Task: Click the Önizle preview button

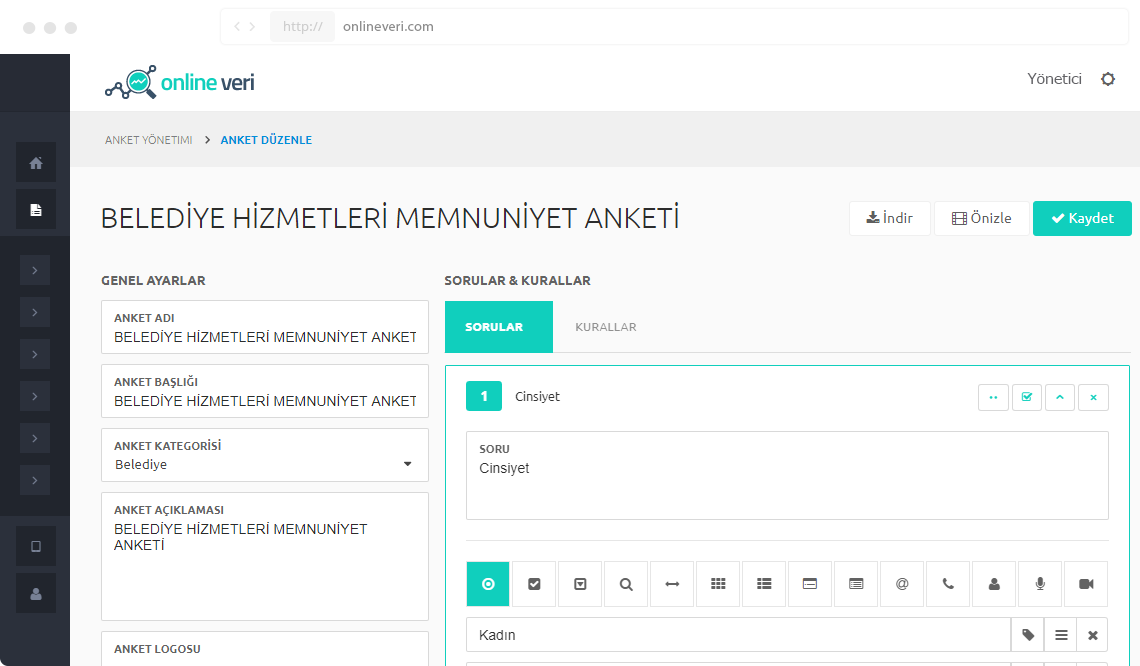Action: click(981, 218)
